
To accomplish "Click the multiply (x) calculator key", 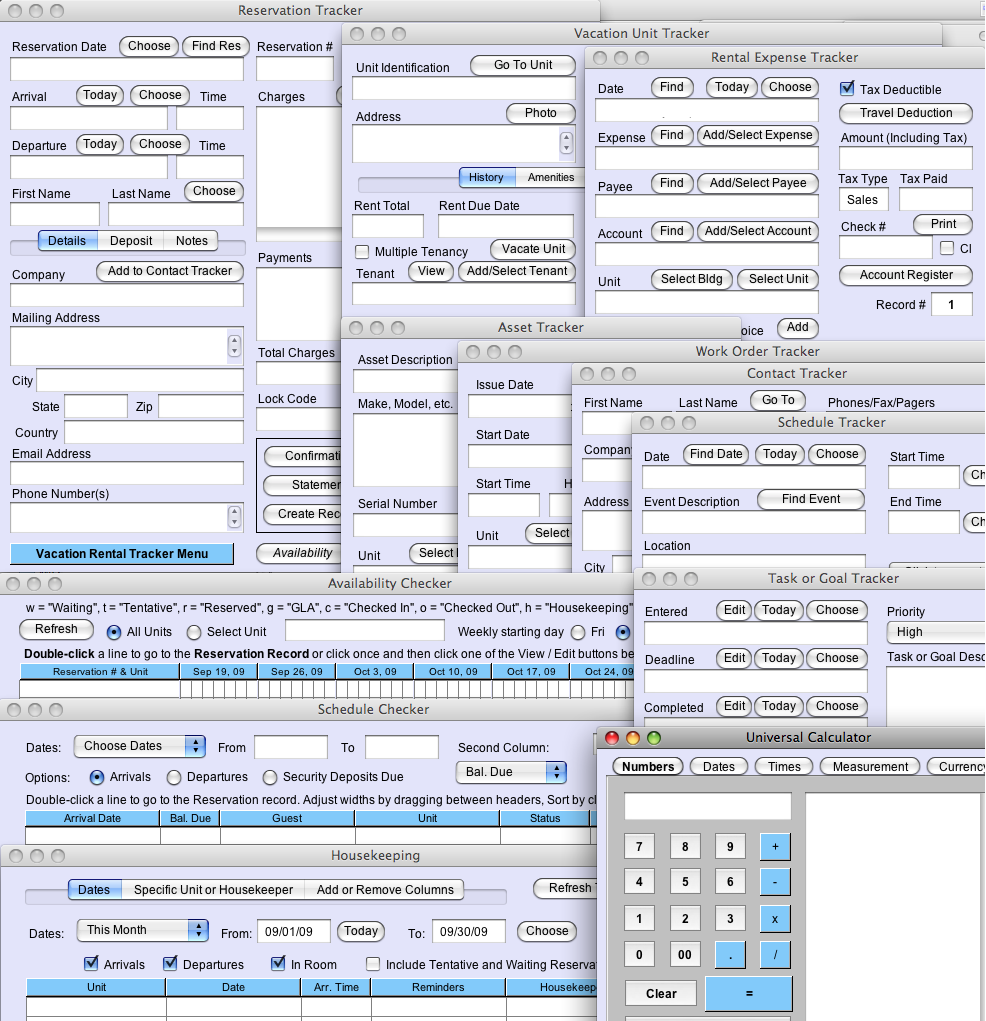I will (775, 919).
